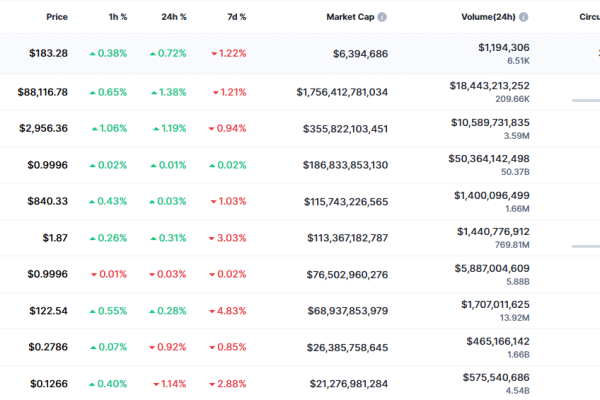Select the row with market cap $6,394,686
This screenshot has width=600, height=400.
click(300, 54)
